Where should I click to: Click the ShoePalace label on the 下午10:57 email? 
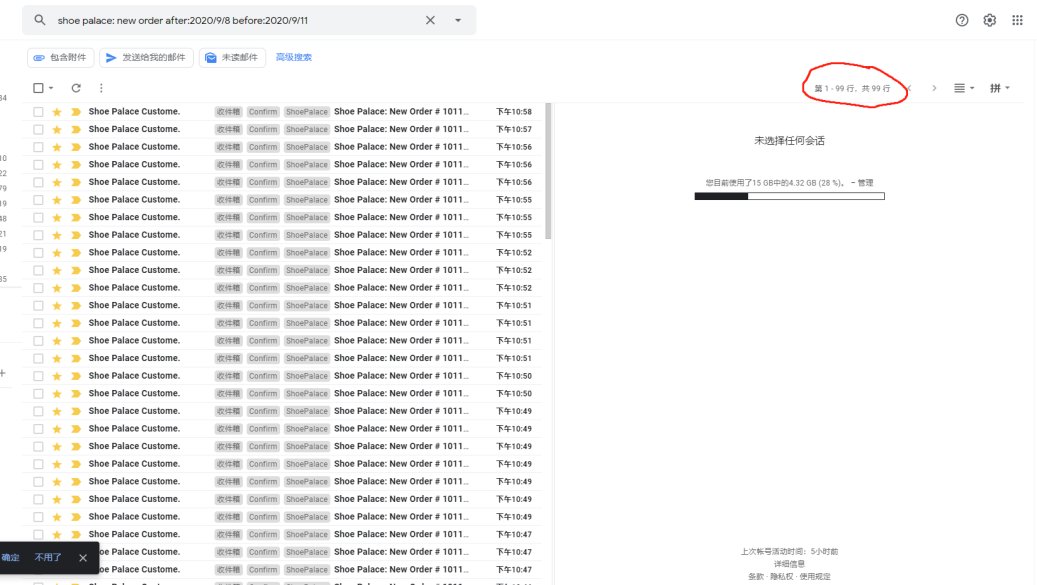[x=307, y=130]
